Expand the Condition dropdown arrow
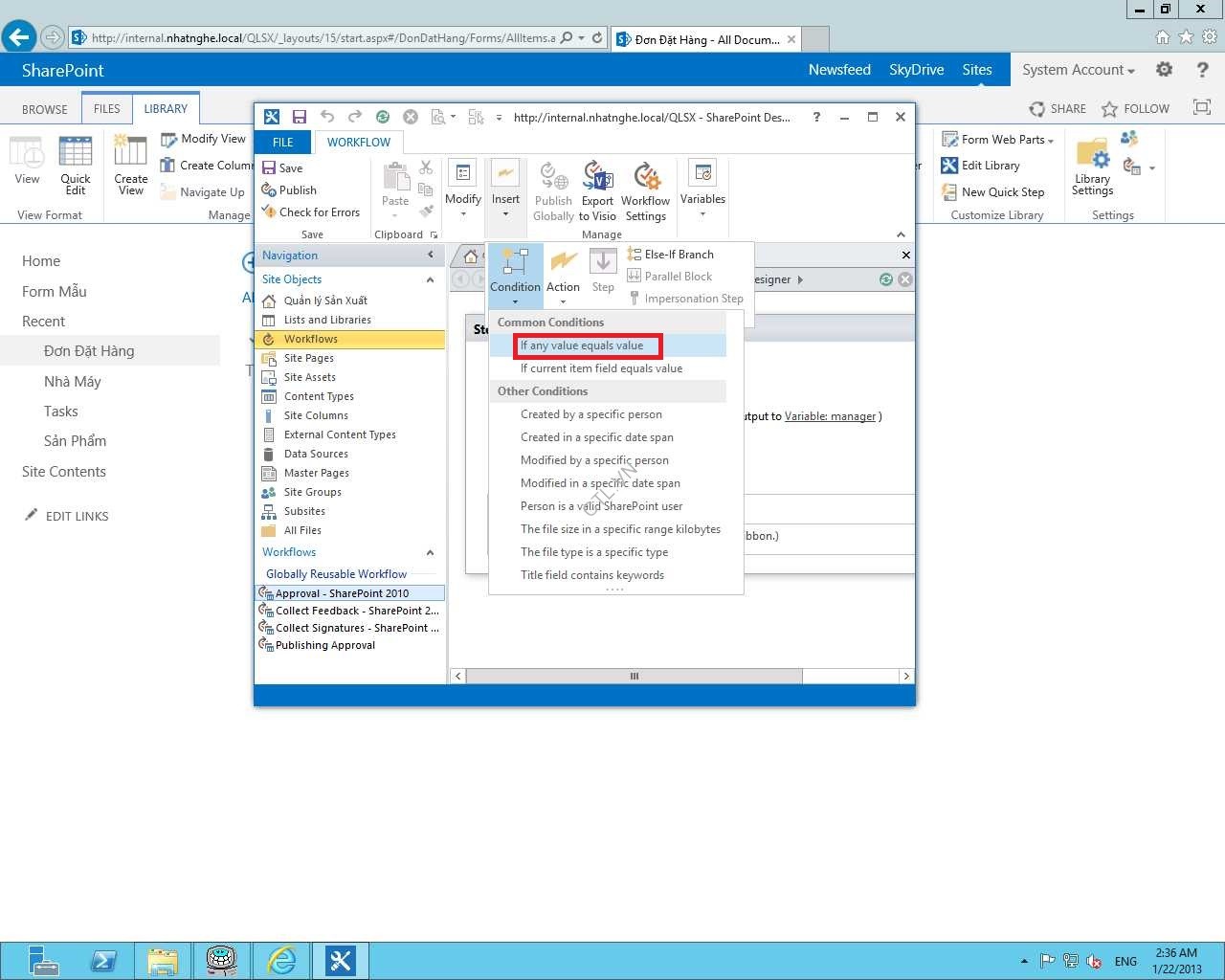This screenshot has width=1225, height=980. 515,301
